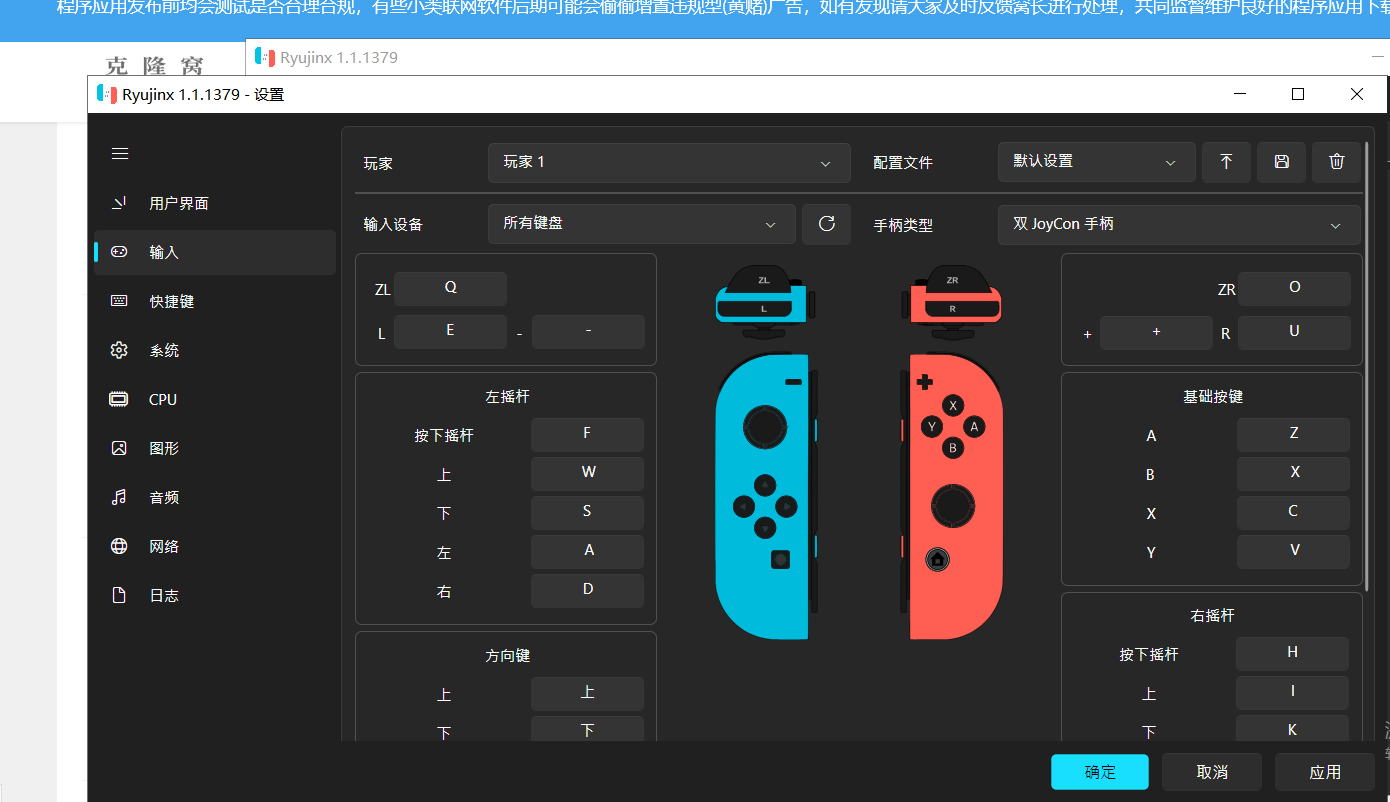Minimize the settings window
The height and width of the screenshot is (802, 1390).
(x=1240, y=94)
